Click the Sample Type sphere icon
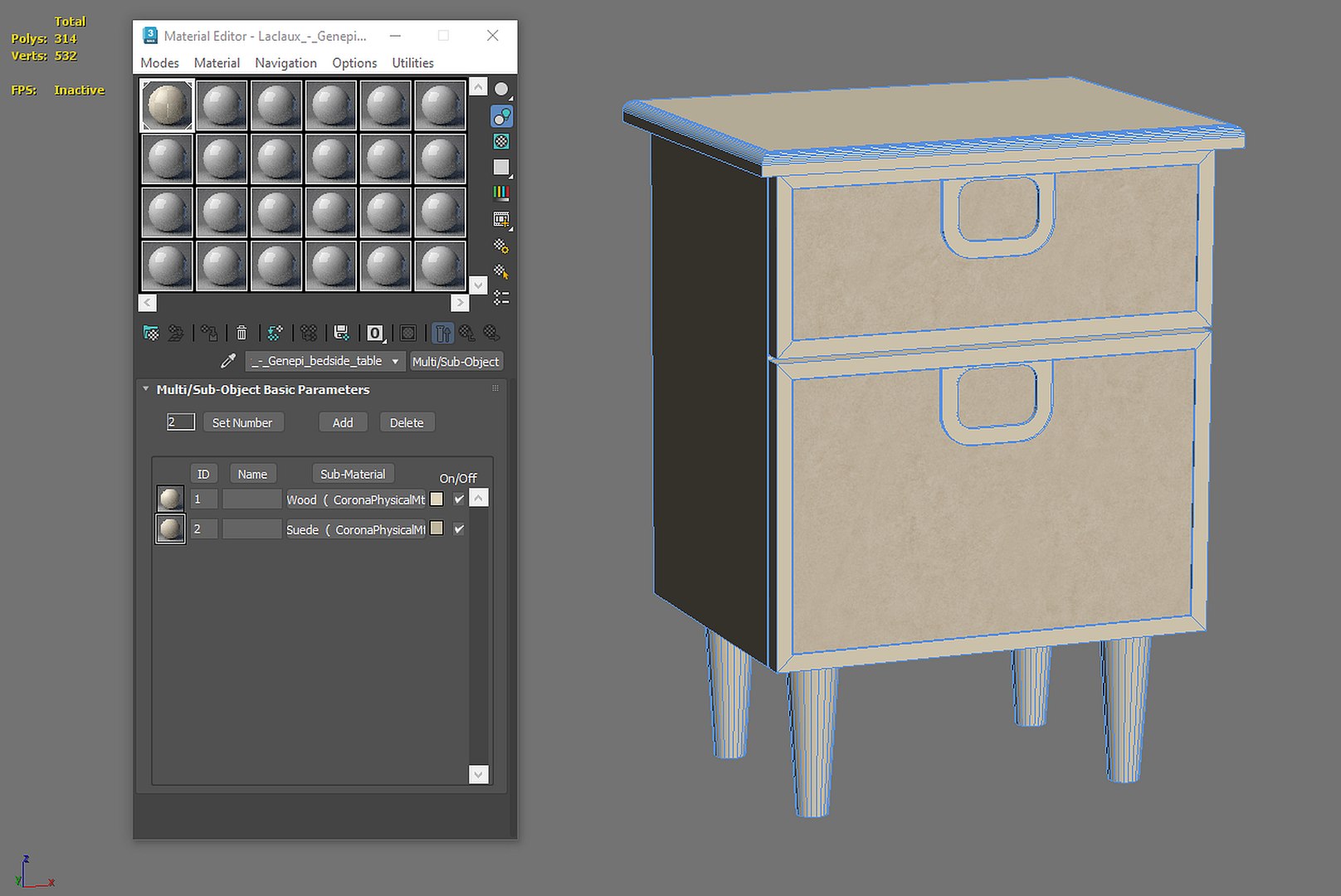 click(501, 90)
